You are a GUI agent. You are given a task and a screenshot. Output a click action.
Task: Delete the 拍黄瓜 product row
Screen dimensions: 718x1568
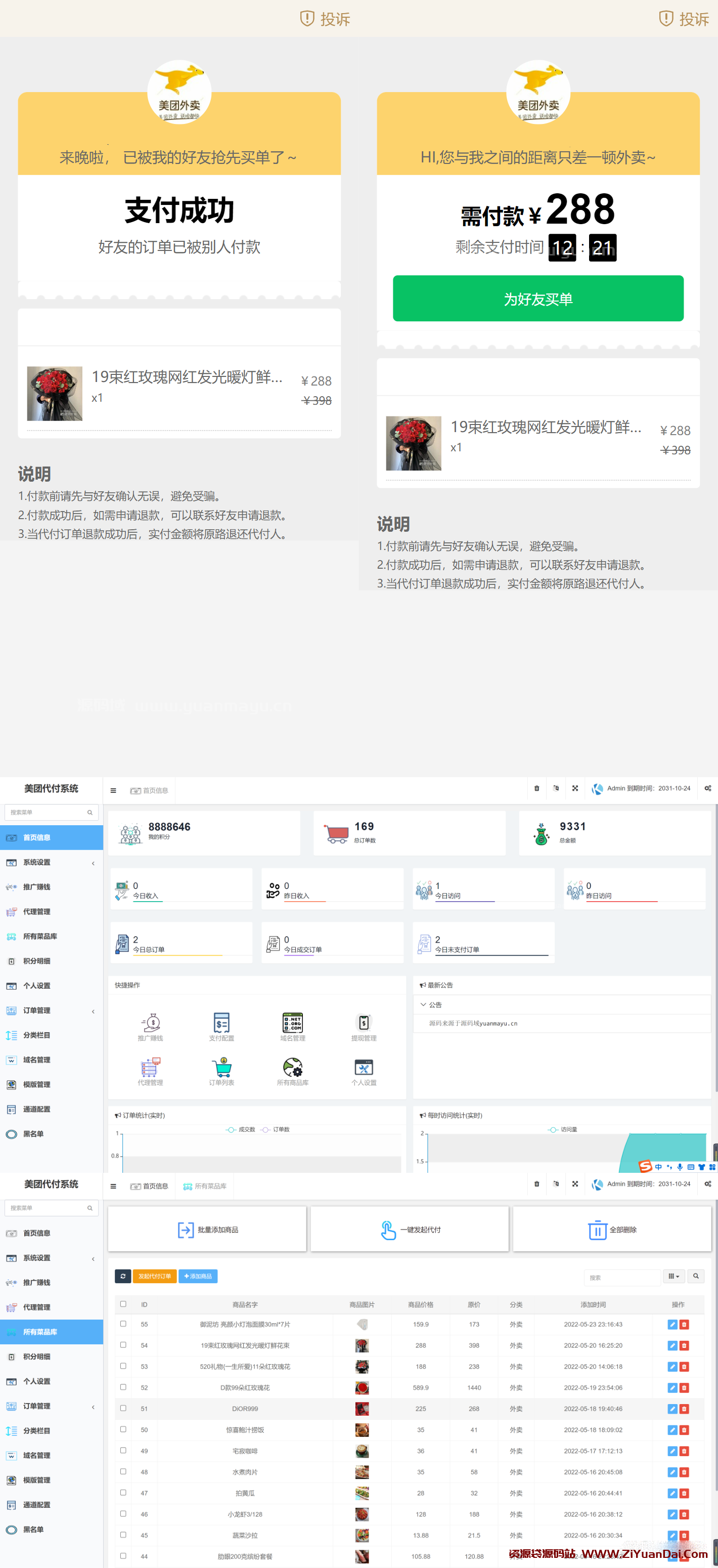click(x=684, y=1493)
